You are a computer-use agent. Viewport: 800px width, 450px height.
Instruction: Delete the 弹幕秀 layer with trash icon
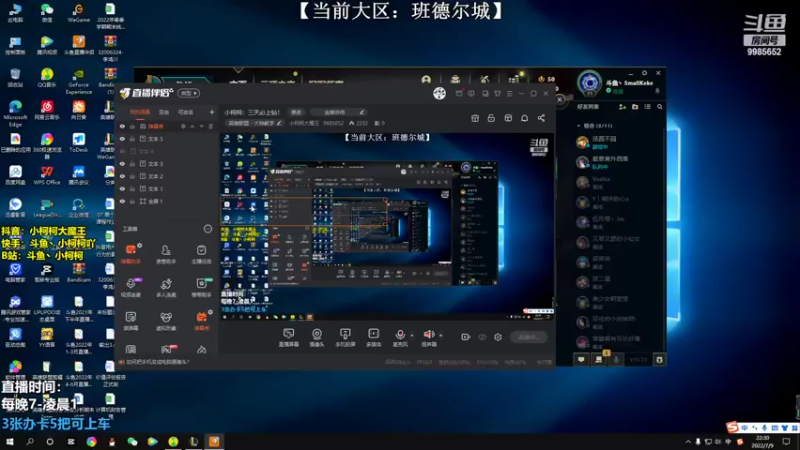[x=210, y=126]
